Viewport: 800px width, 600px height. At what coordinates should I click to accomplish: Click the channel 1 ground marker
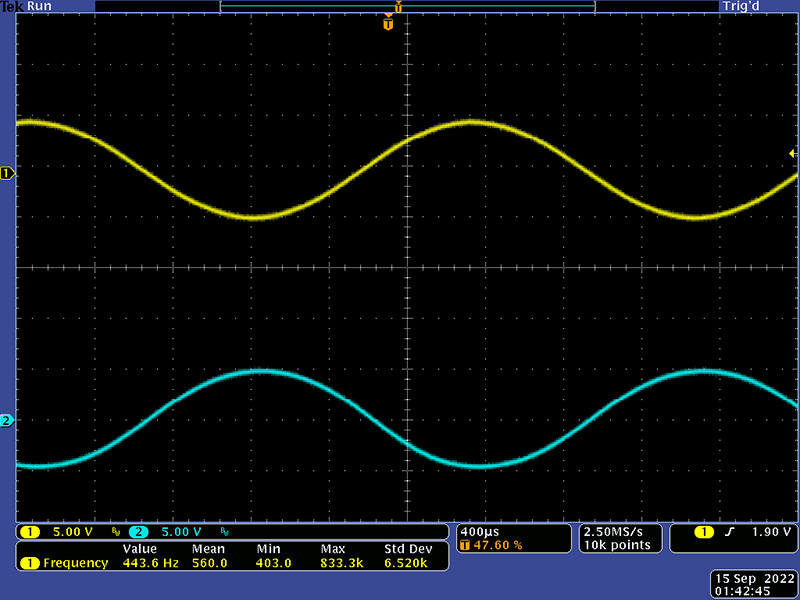(x=7, y=174)
